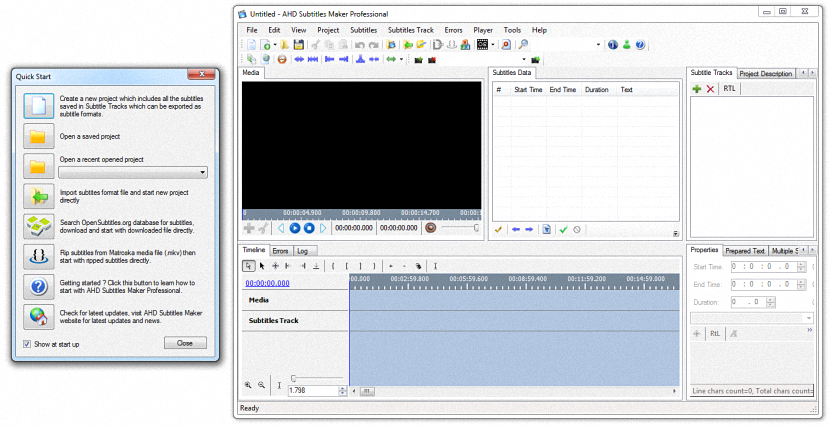
Task: Click the blue question help toolbar icon
Action: click(x=640, y=45)
